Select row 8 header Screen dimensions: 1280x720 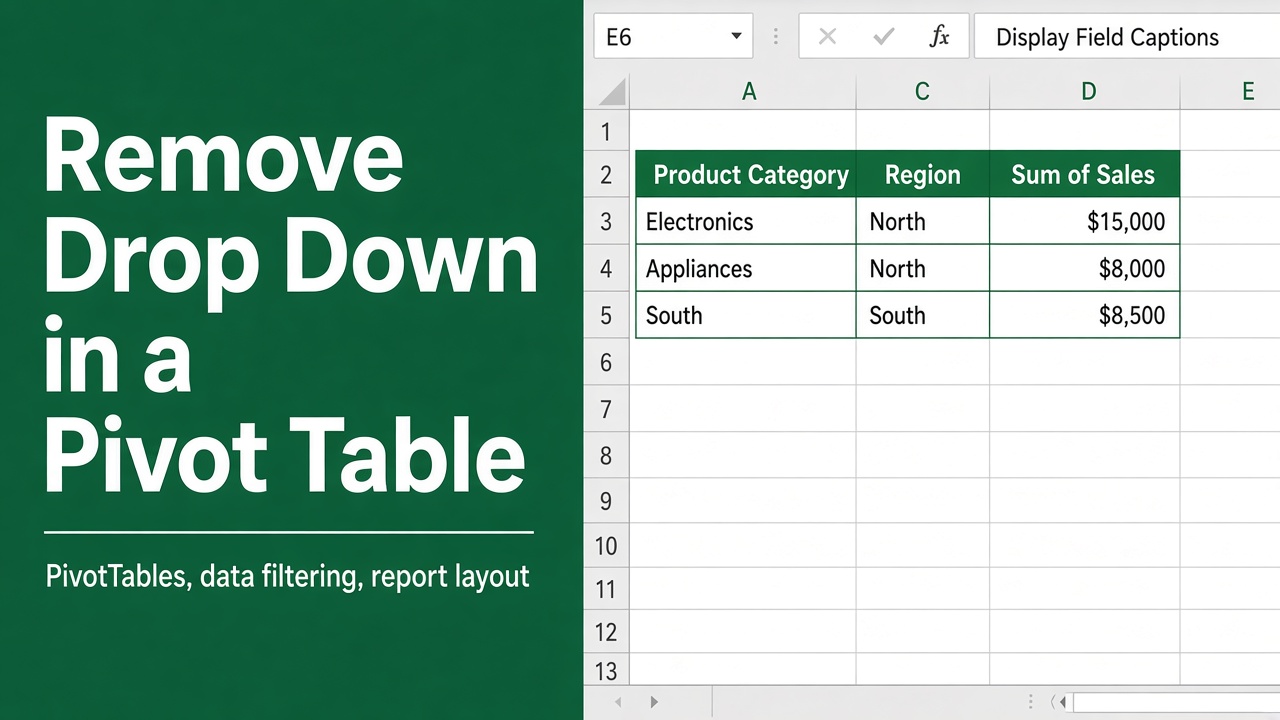pos(606,455)
